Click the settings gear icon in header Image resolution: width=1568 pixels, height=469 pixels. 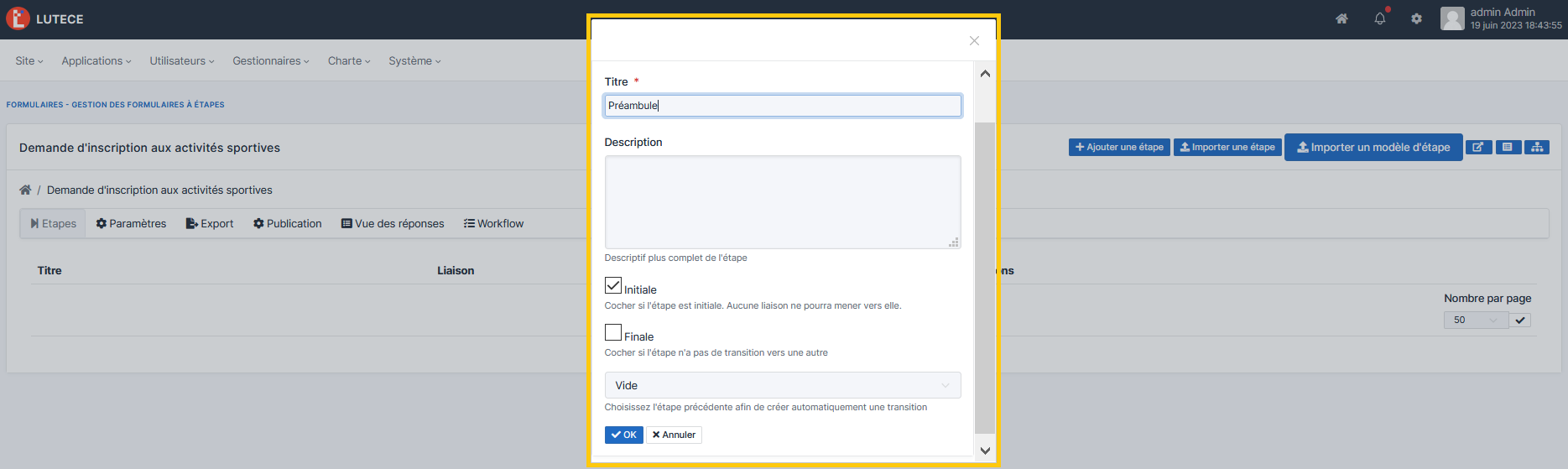[1416, 18]
